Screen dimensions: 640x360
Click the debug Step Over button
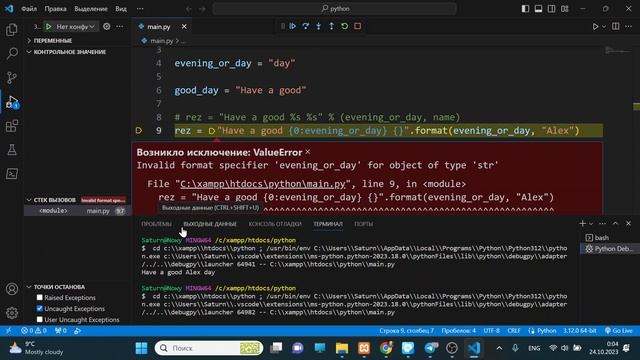[x=306, y=26]
